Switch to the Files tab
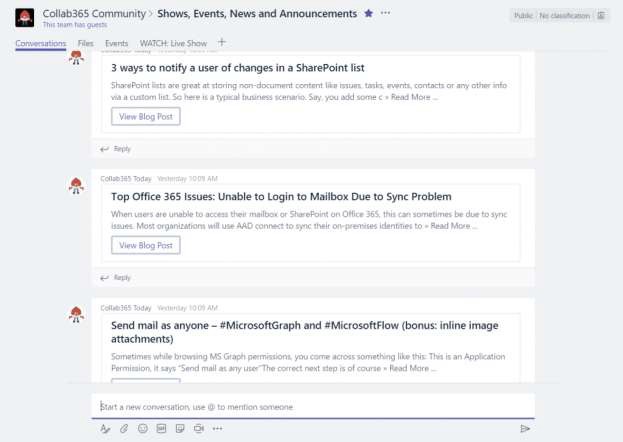Image resolution: width=623 pixels, height=442 pixels. (85, 43)
